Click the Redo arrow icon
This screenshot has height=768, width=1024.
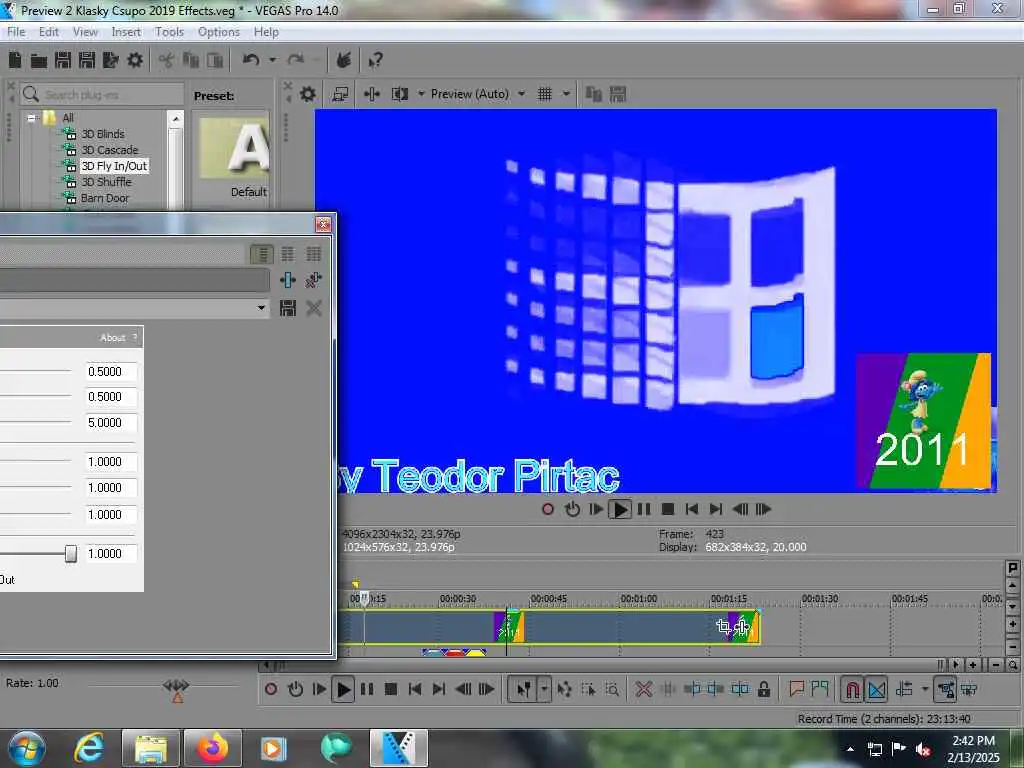[x=296, y=60]
